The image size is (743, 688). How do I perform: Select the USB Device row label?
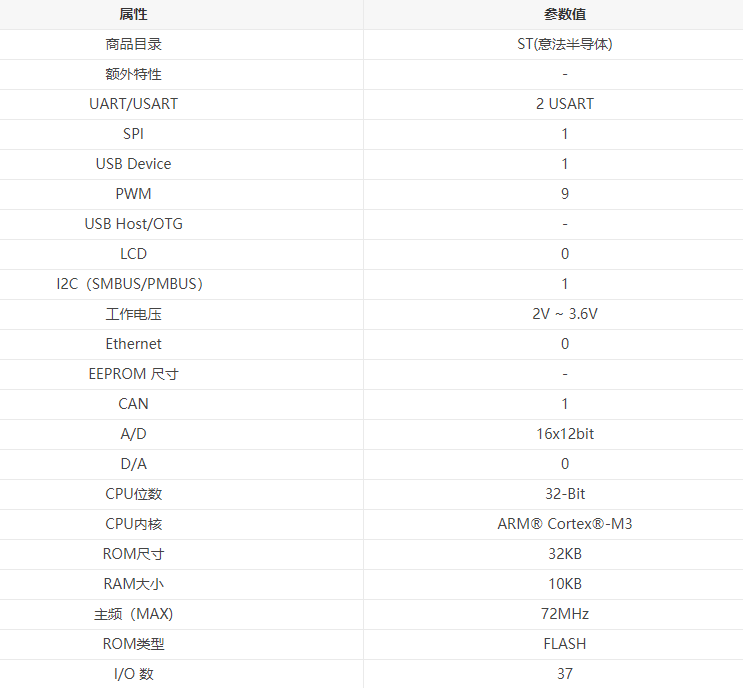click(133, 164)
